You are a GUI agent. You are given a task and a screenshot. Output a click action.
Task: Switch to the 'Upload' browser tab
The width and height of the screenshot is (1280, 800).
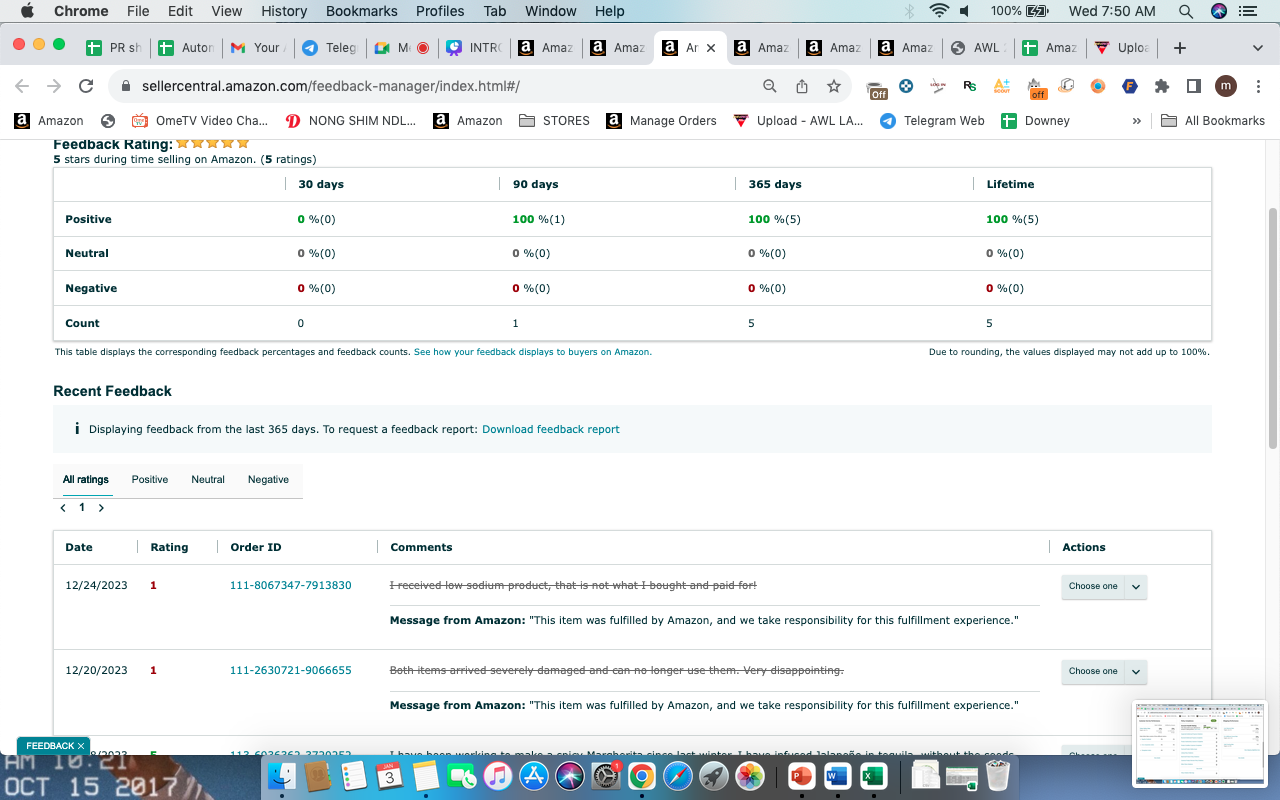point(1122,47)
